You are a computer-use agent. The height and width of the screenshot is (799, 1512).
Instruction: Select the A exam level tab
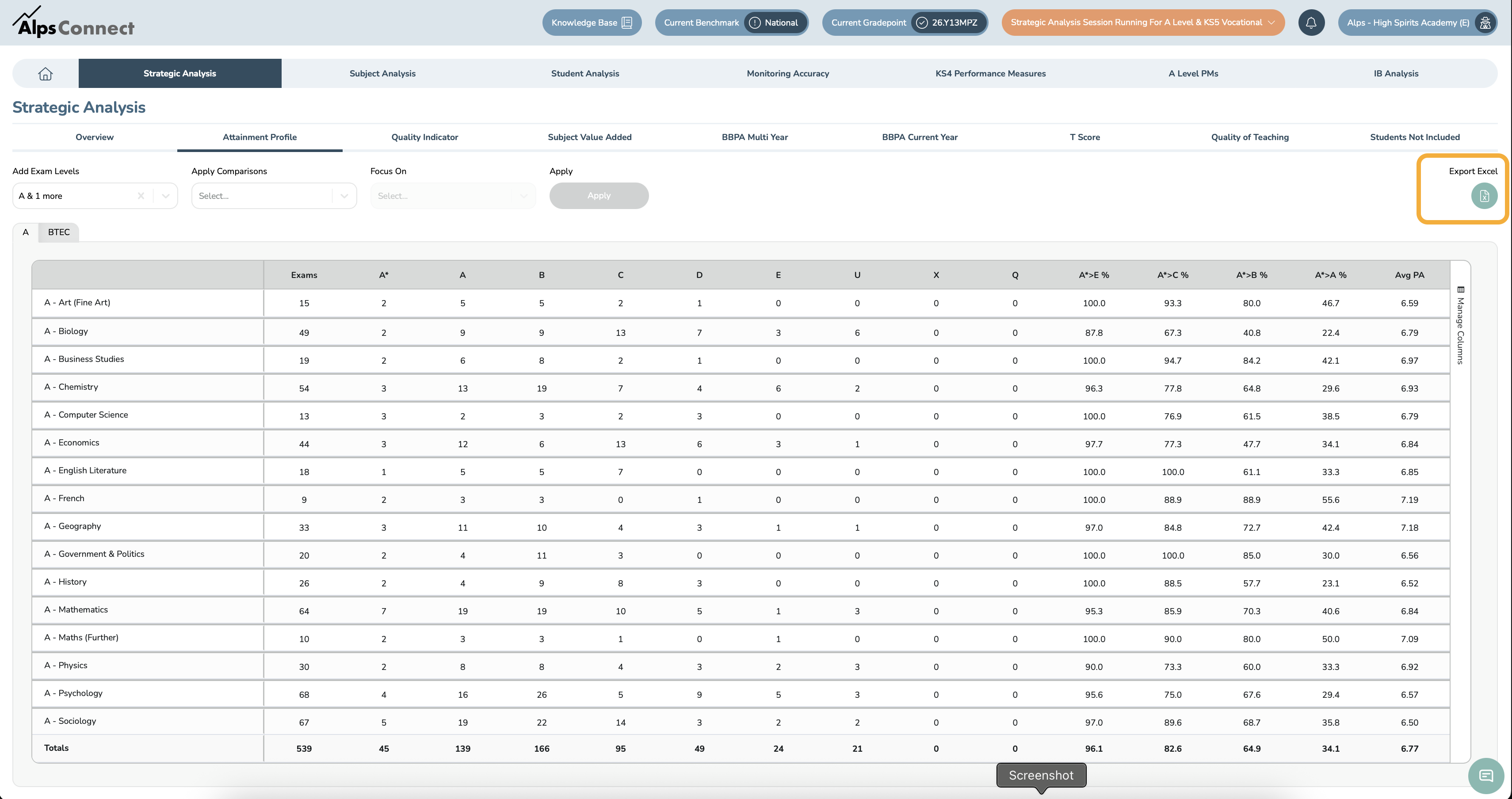click(x=25, y=232)
